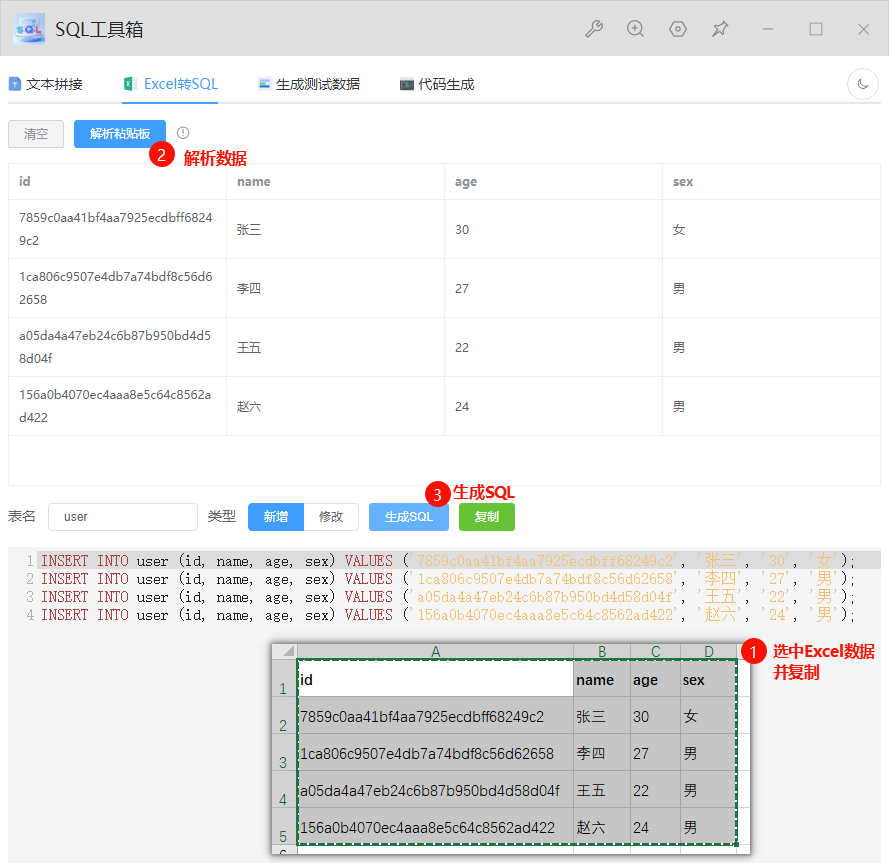
Task: Click the table cell 赵六
Action: [x=335, y=406]
